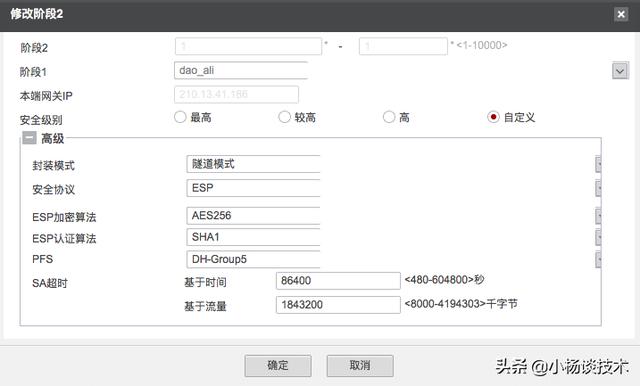
Task: Click the 本端网关IP field
Action: 236,94
